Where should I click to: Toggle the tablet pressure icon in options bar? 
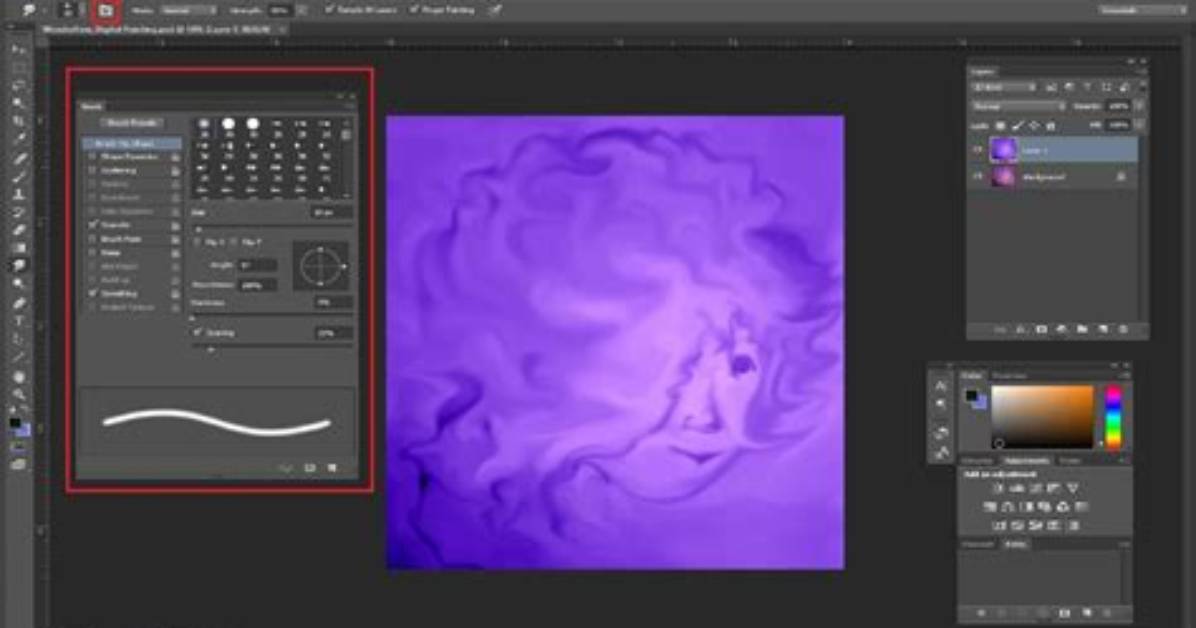click(495, 11)
